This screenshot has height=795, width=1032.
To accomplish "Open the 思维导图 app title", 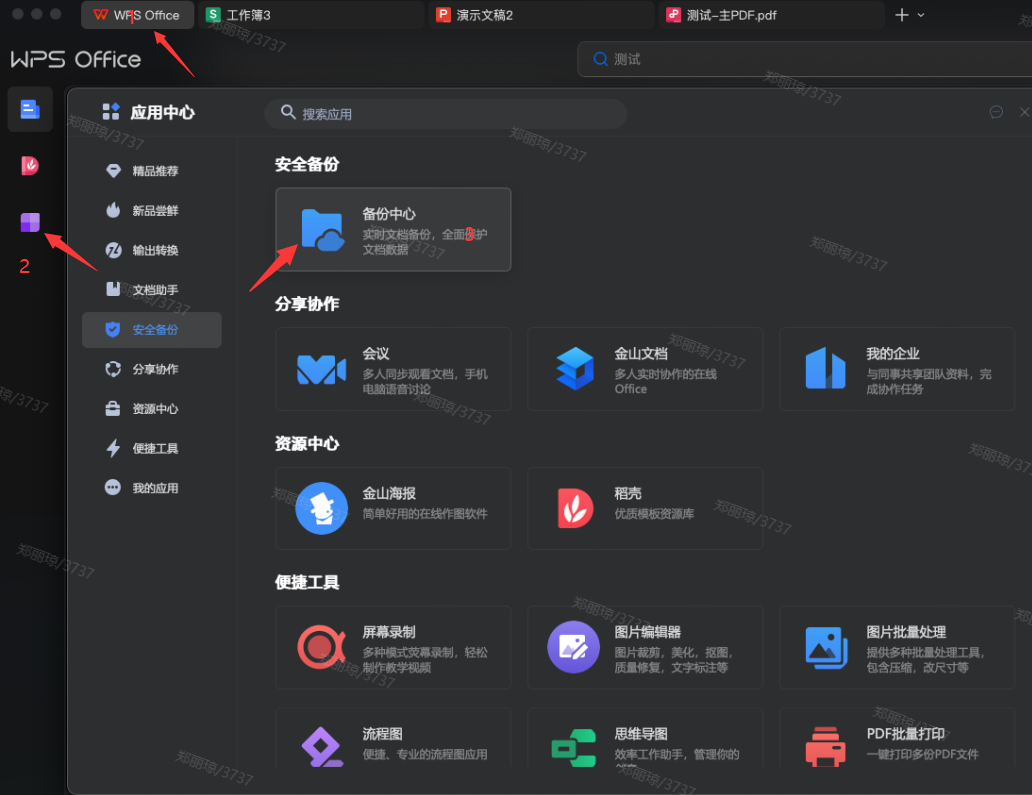I will coord(641,734).
